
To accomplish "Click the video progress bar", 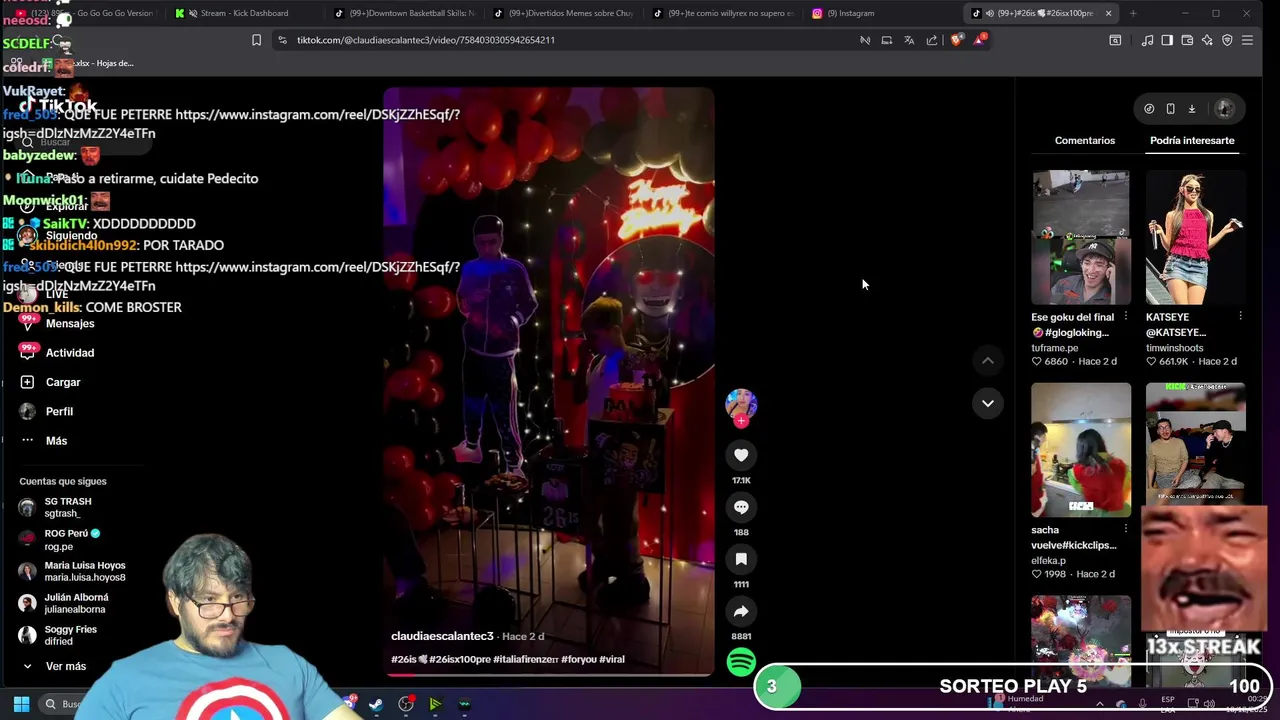I will coord(549,674).
